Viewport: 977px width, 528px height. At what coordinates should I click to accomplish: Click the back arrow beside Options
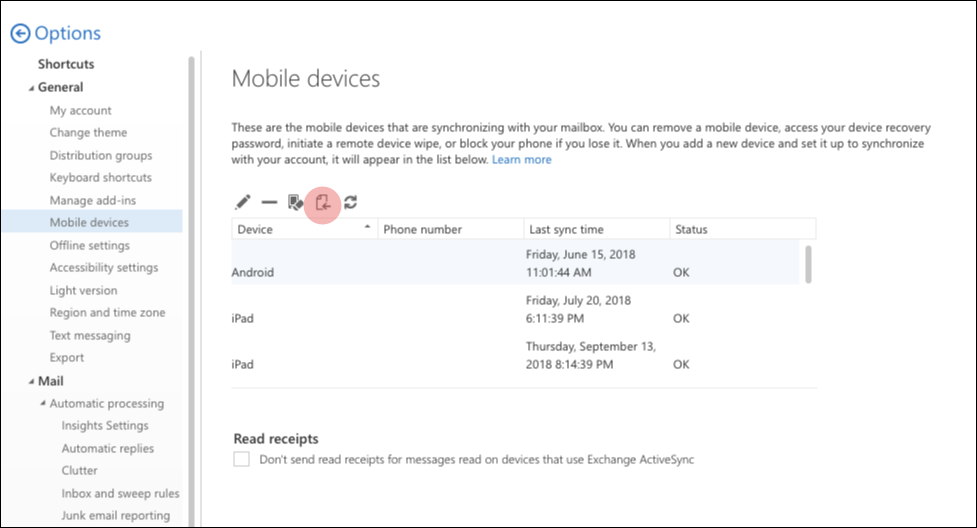click(20, 33)
